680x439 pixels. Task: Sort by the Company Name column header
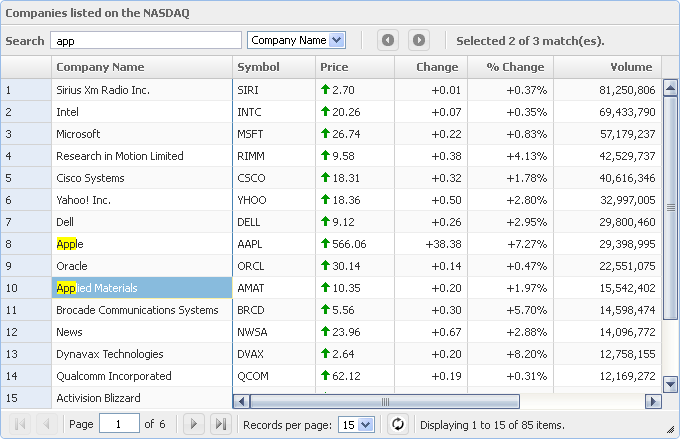tap(141, 67)
